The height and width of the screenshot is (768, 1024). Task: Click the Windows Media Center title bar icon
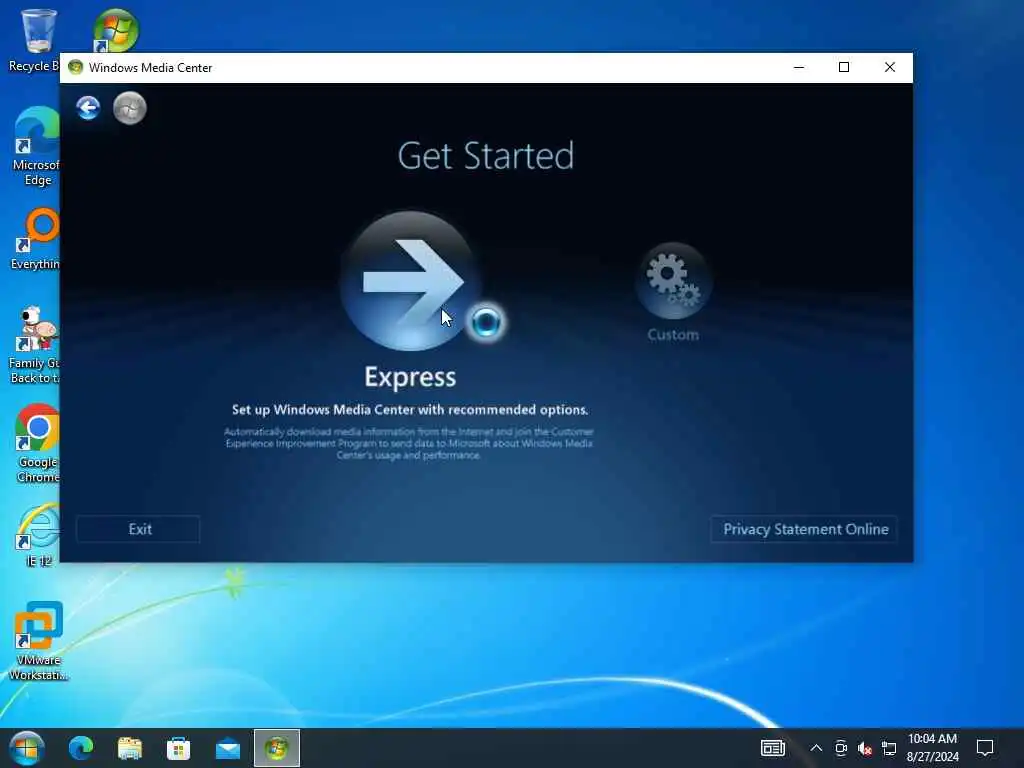(x=76, y=67)
